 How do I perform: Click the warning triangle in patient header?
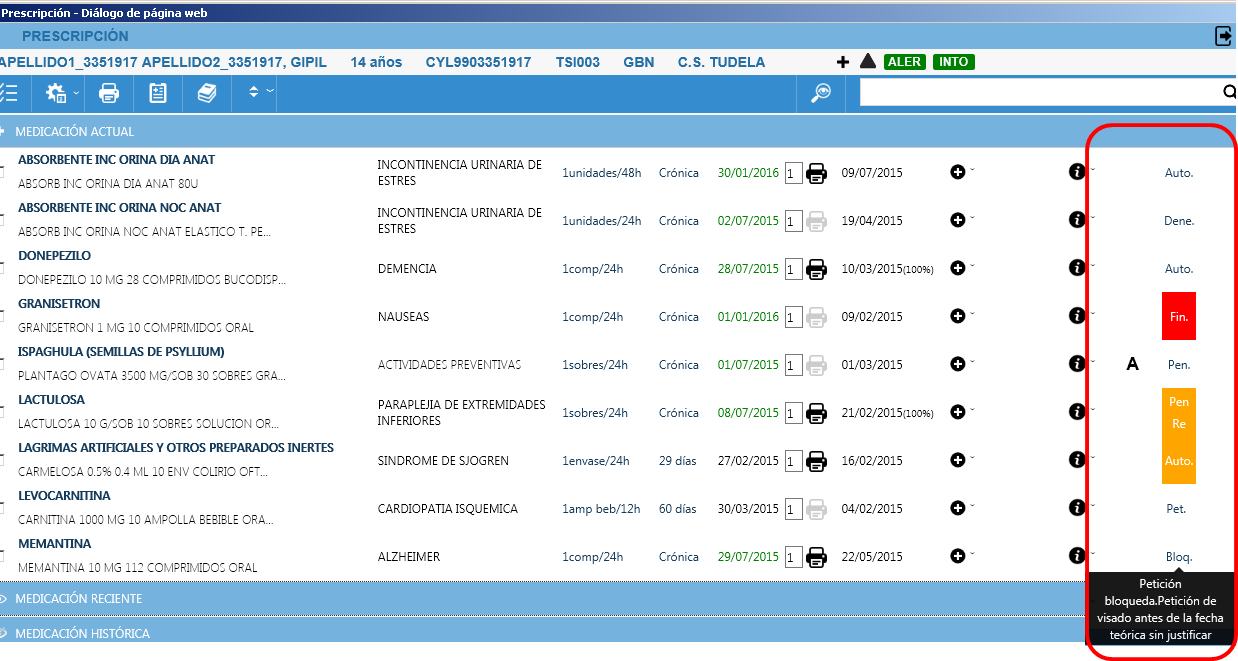[868, 62]
